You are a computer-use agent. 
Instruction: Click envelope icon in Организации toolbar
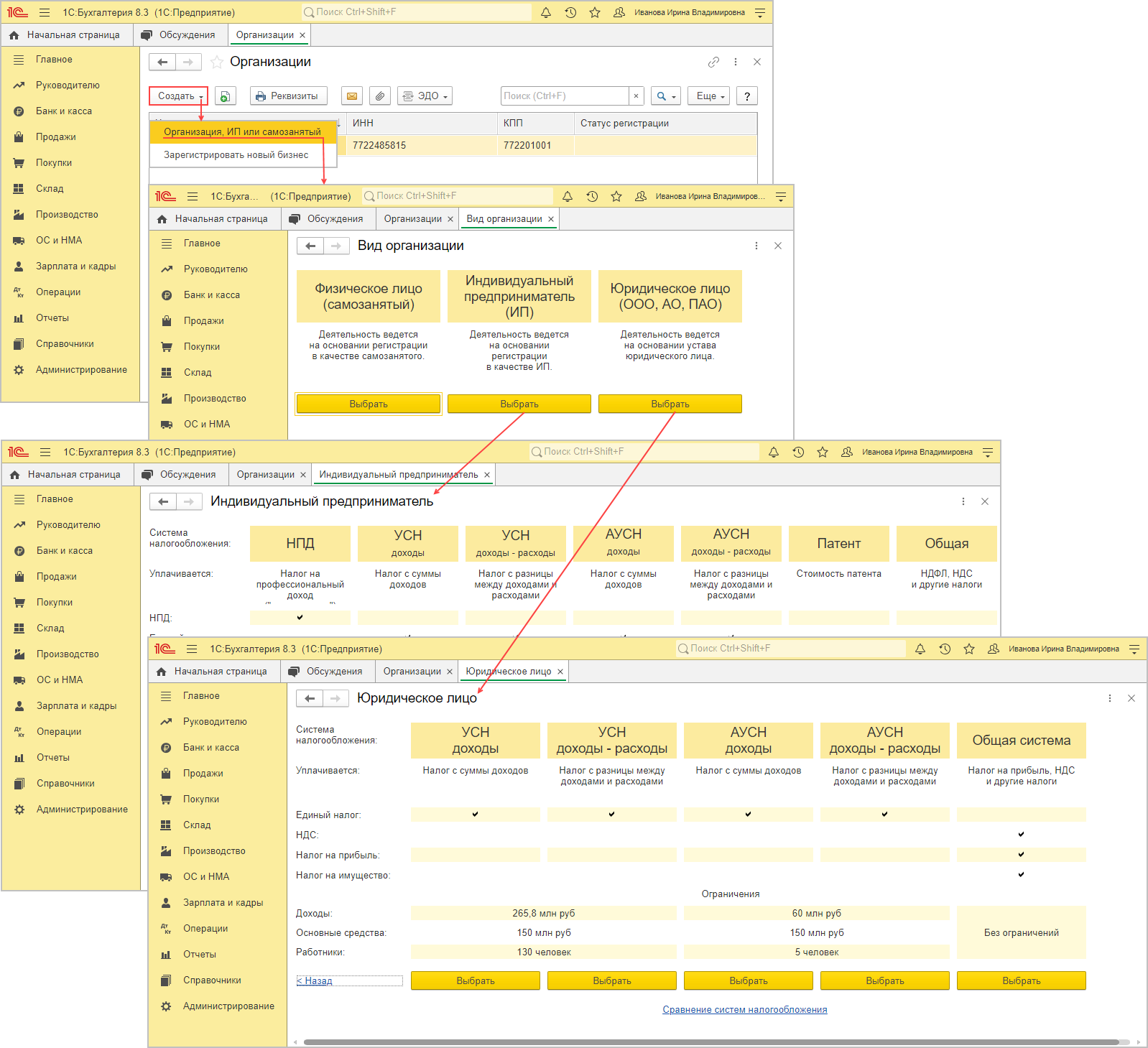click(x=351, y=96)
